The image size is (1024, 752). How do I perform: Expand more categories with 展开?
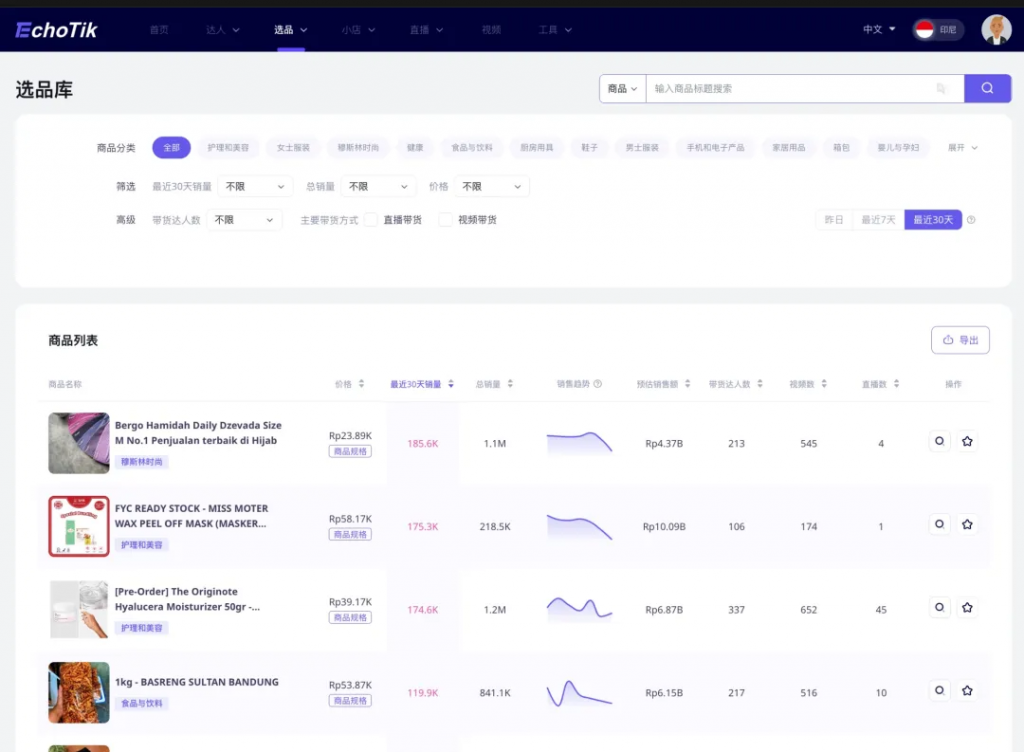click(x=962, y=148)
